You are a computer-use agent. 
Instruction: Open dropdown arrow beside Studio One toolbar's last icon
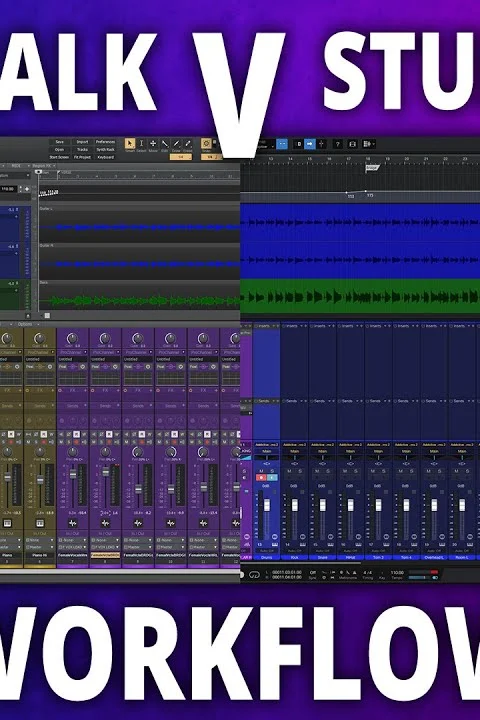(375, 144)
